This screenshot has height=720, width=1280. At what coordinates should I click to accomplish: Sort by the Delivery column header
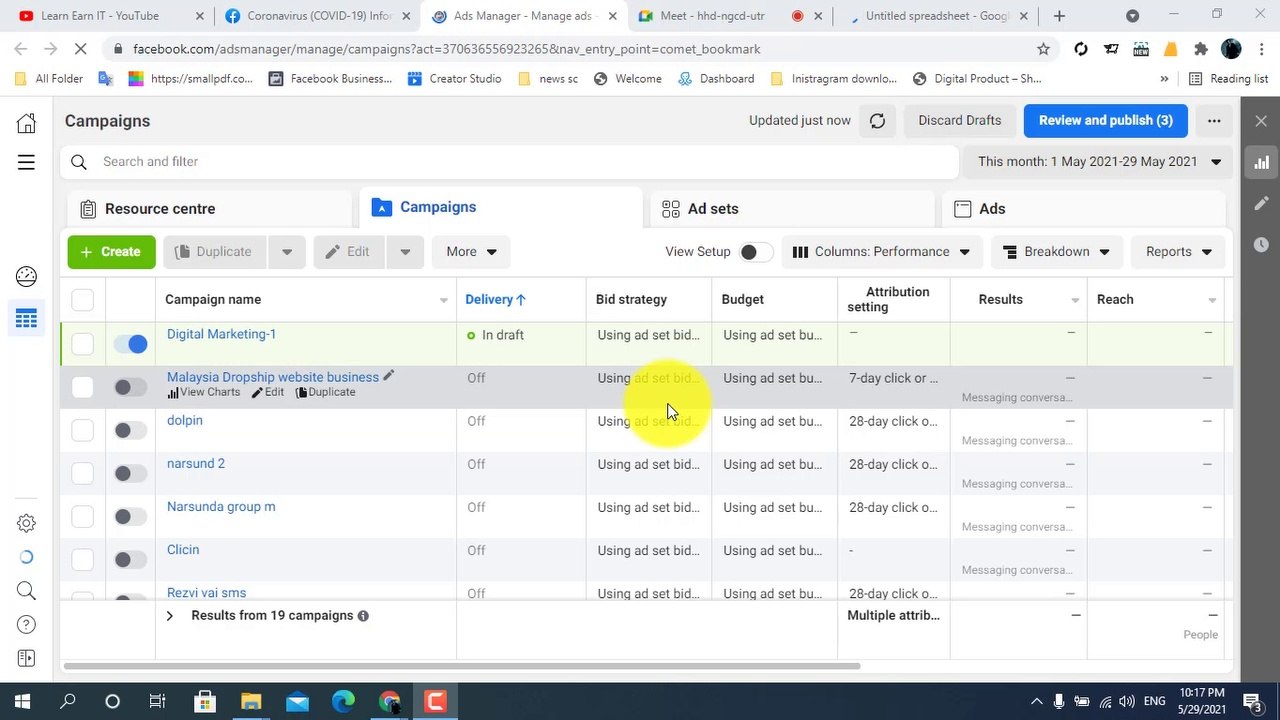(496, 300)
